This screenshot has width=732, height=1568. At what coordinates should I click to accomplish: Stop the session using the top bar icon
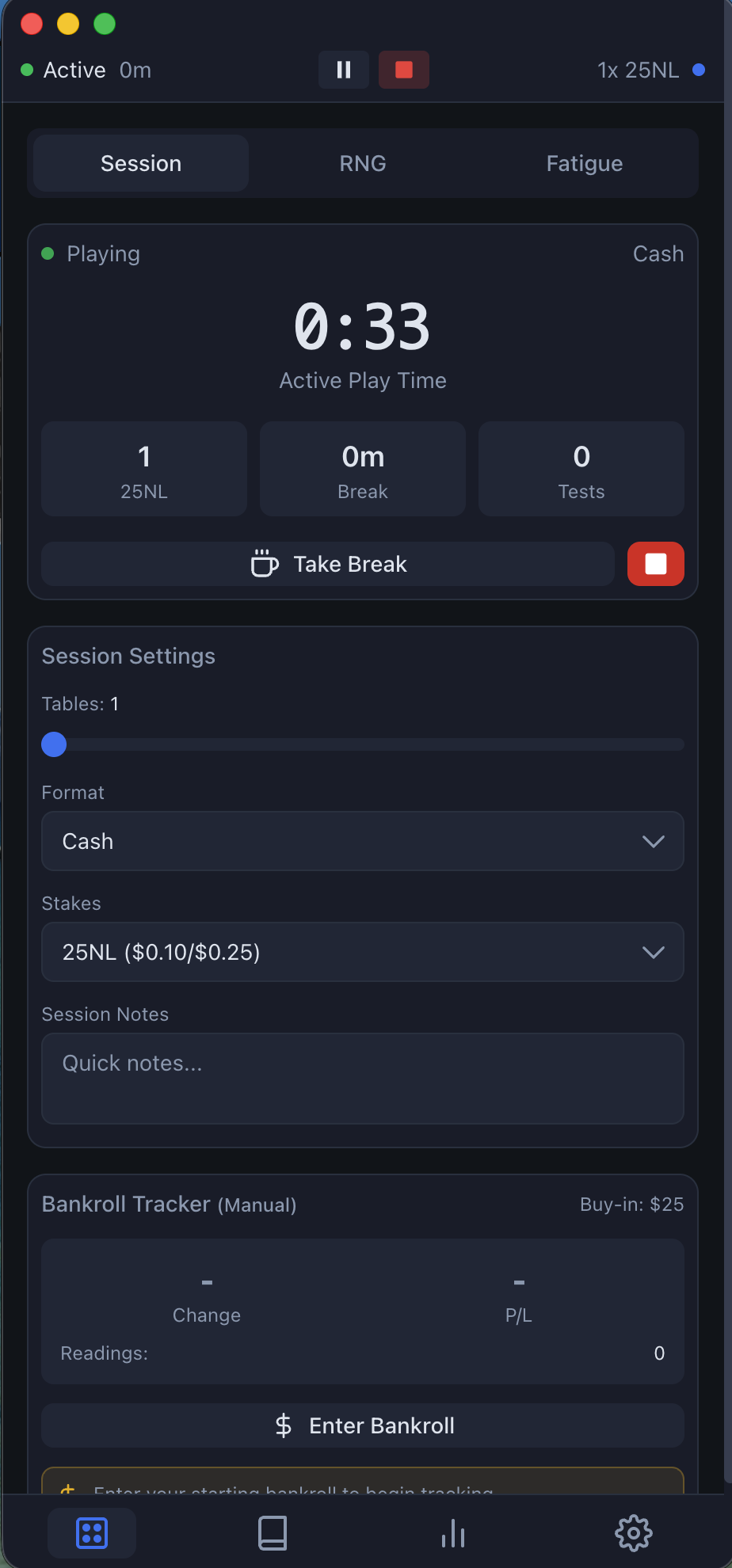(403, 70)
